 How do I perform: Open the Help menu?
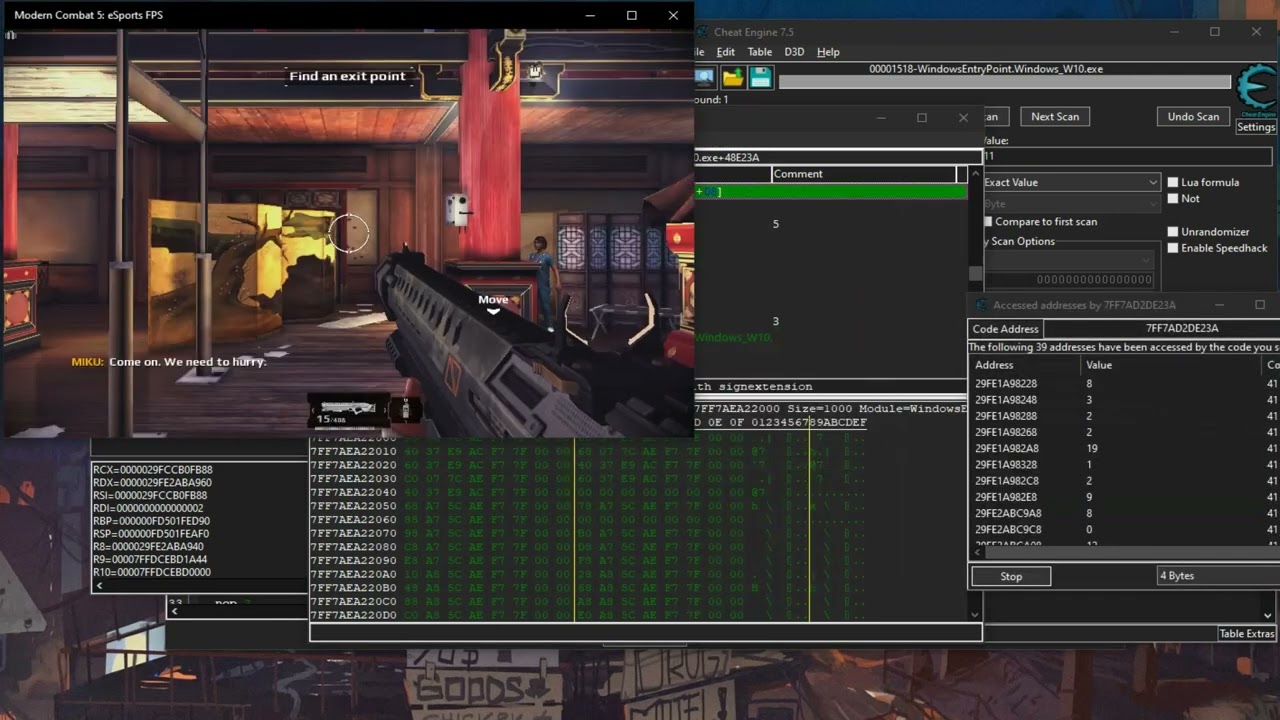[x=828, y=52]
